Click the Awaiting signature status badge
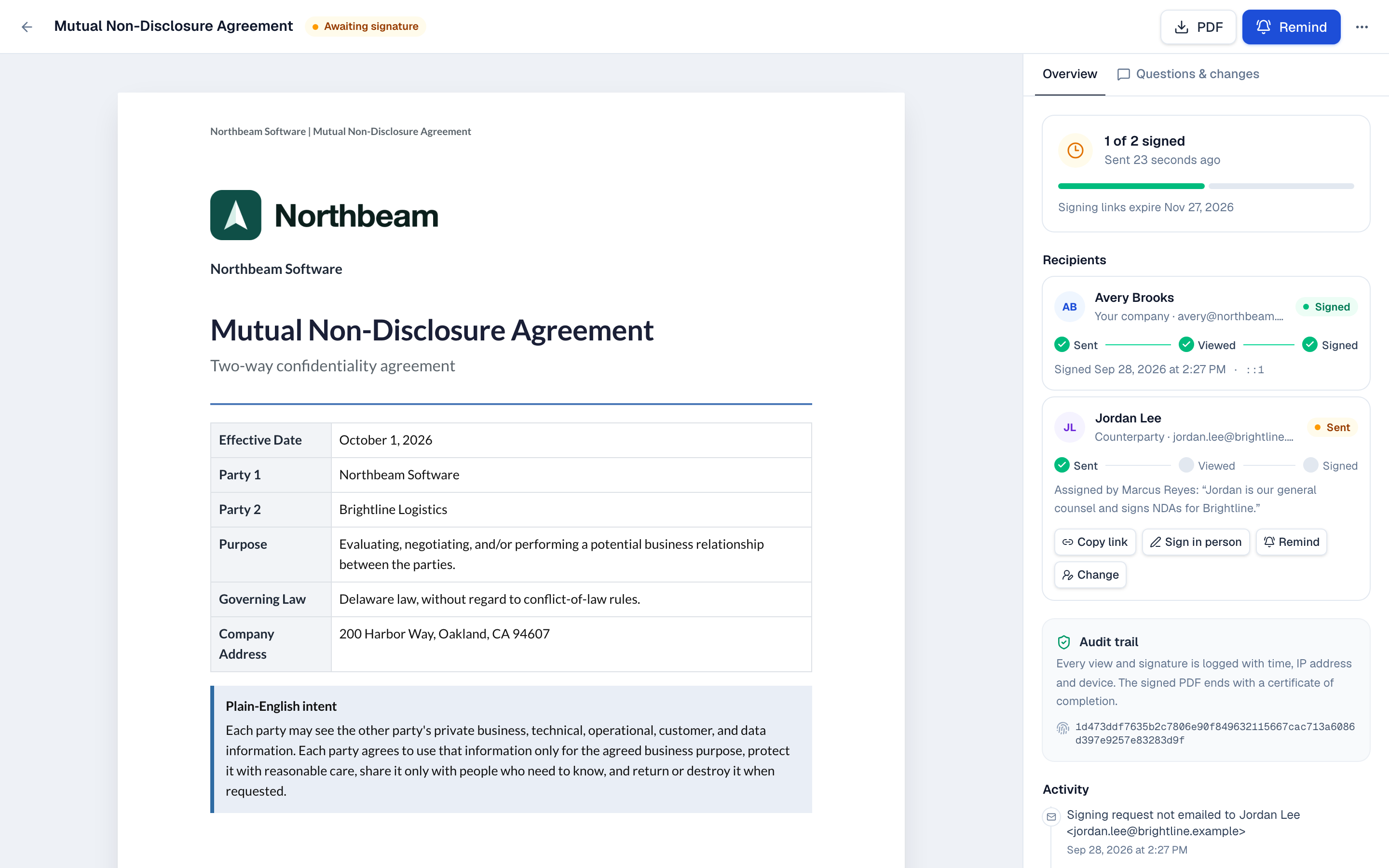 click(x=366, y=27)
